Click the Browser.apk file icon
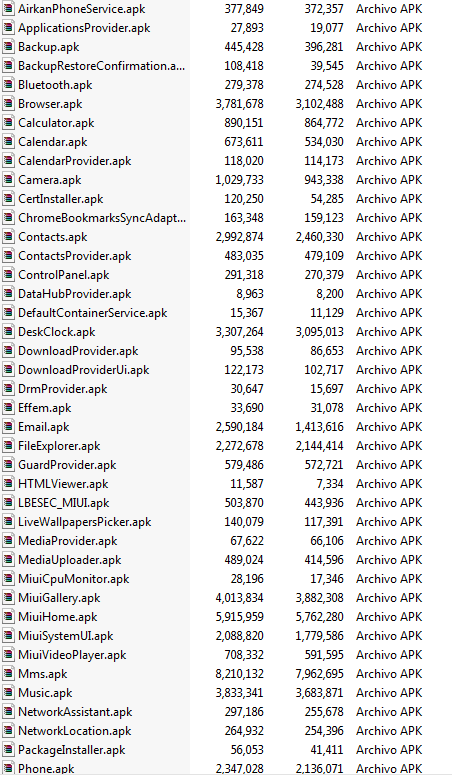 8,104
